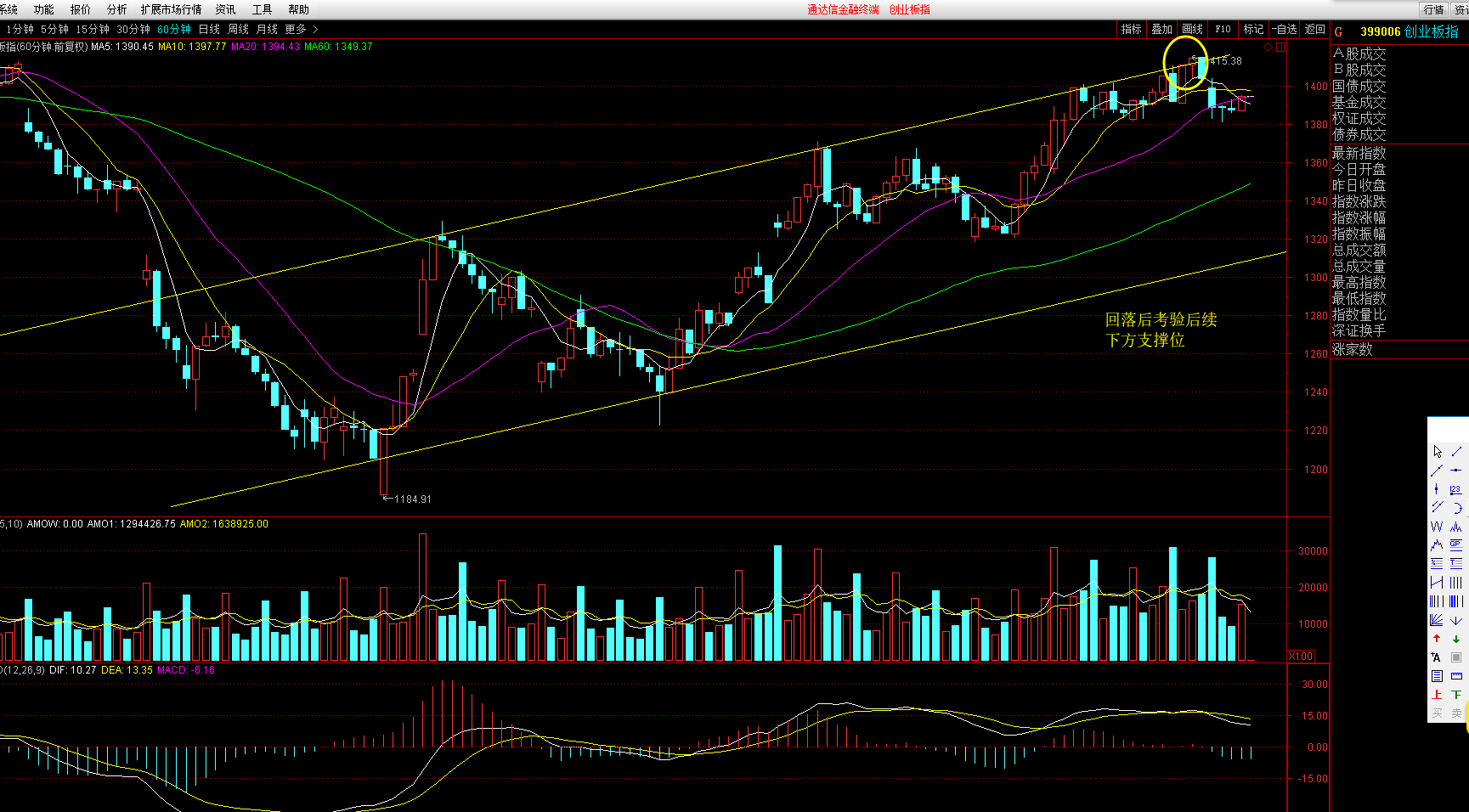Open the 功能 menu

click(44, 9)
